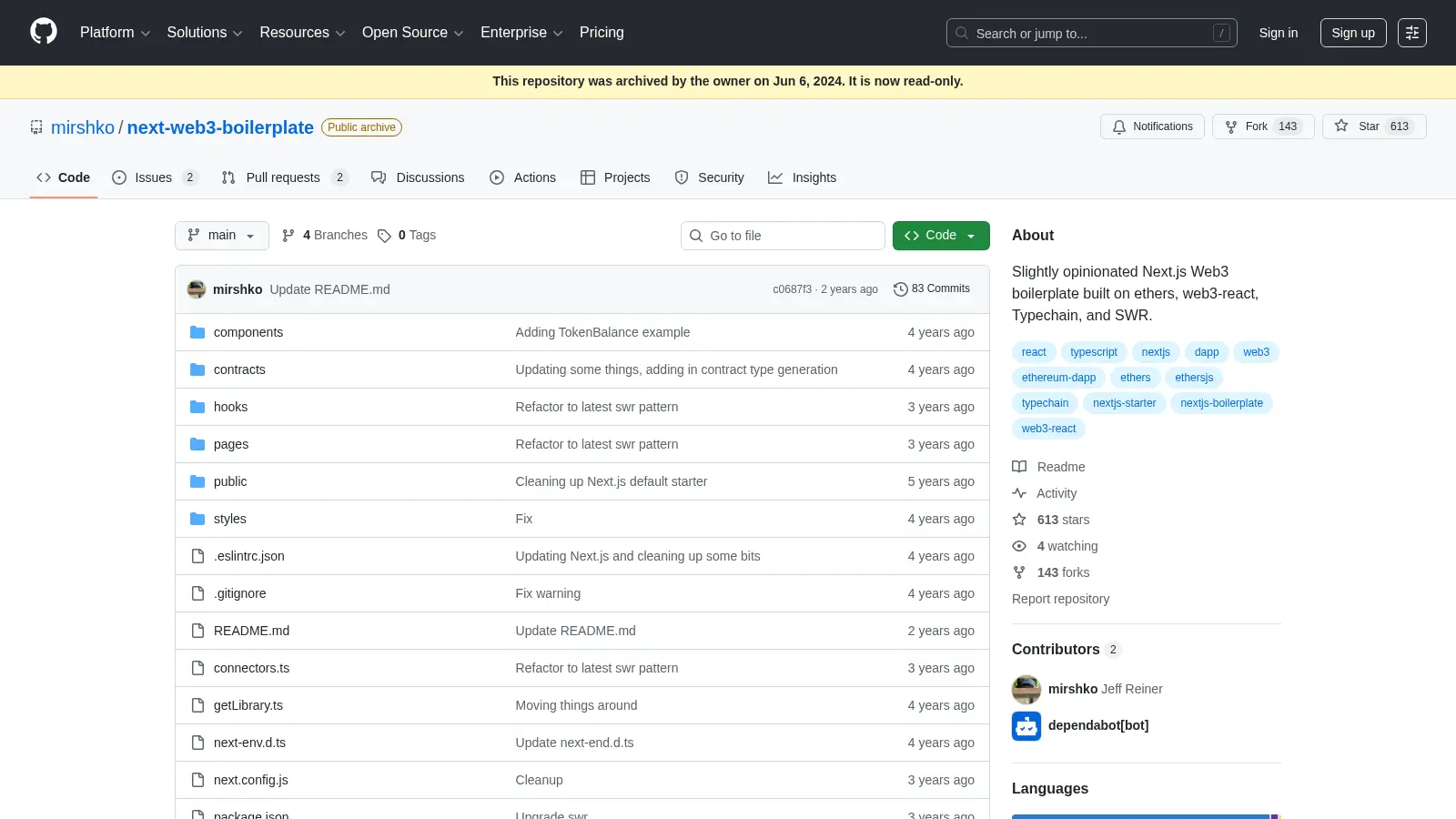The image size is (1456, 819).
Task: Click dependabot[bot] avatar icon
Action: pyautogui.click(x=1026, y=725)
